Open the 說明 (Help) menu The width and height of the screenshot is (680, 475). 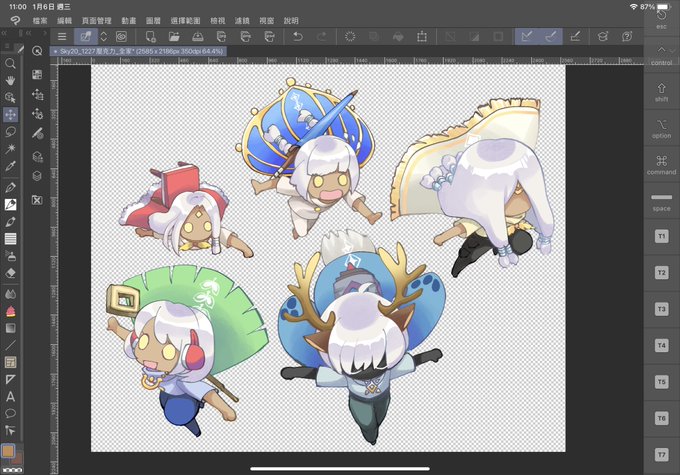291,20
